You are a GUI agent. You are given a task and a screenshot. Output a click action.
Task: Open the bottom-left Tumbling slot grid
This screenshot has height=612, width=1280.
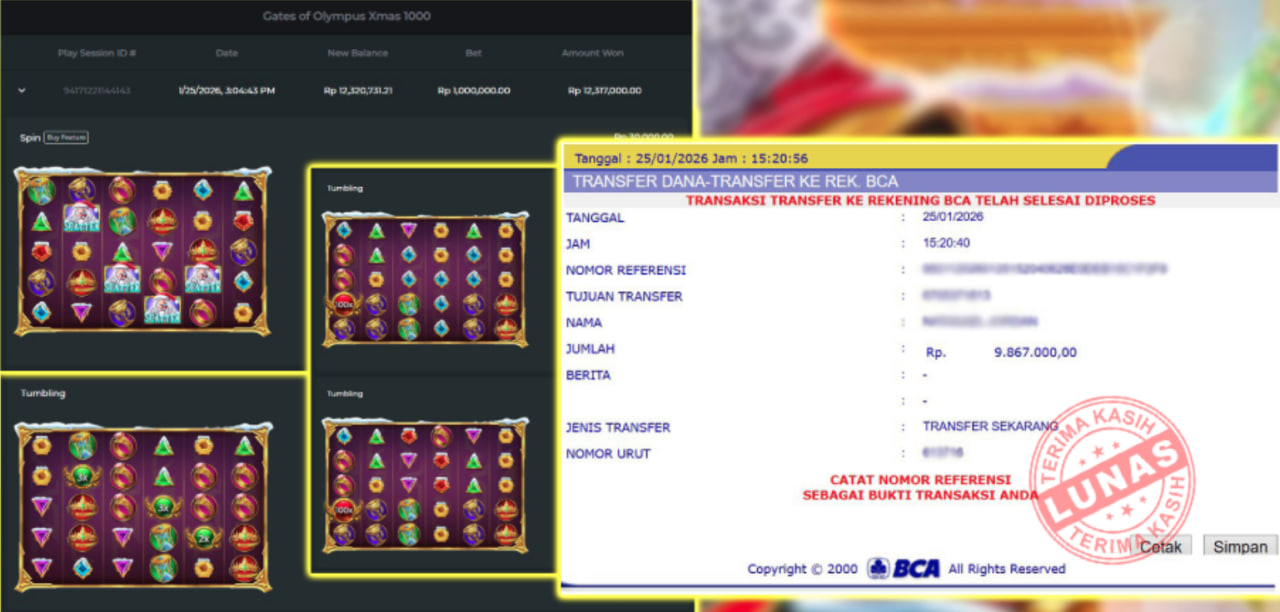click(x=142, y=504)
